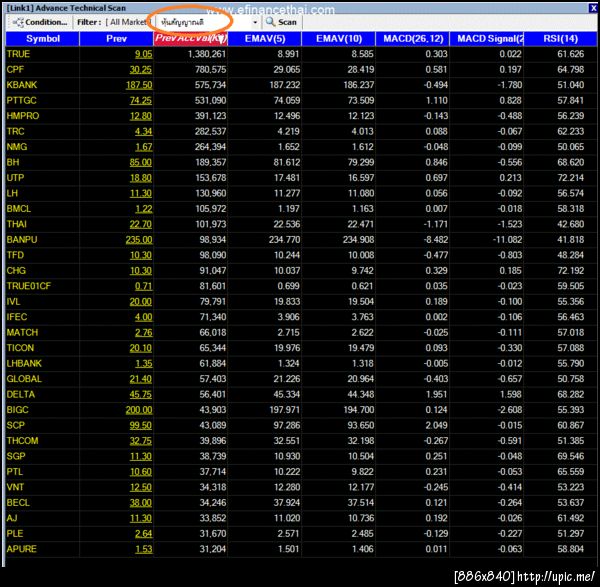The image size is (600, 587).
Task: Sort by the RSI(14) column header
Action: pyautogui.click(x=561, y=39)
